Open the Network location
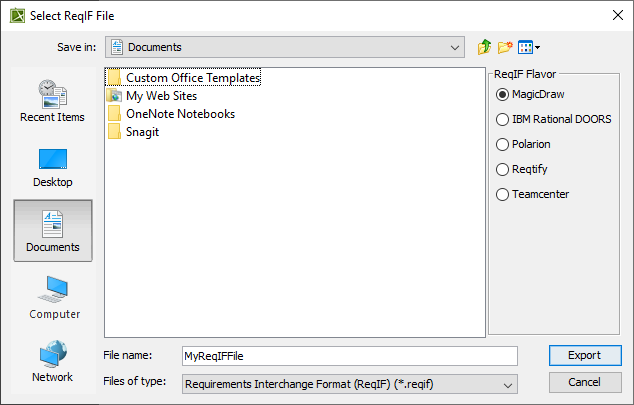Image resolution: width=634 pixels, height=405 pixels. [x=52, y=362]
